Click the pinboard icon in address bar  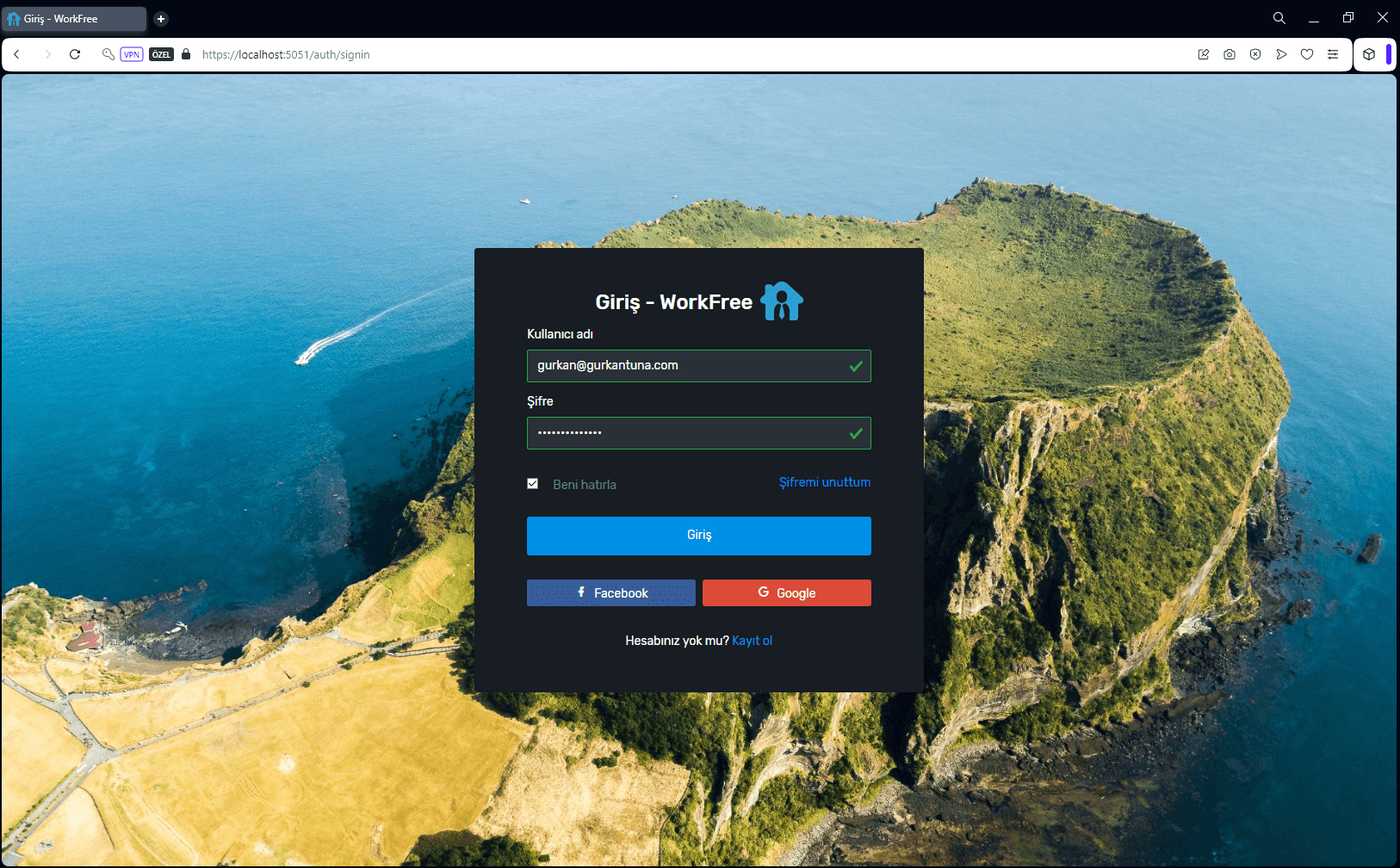[1204, 54]
